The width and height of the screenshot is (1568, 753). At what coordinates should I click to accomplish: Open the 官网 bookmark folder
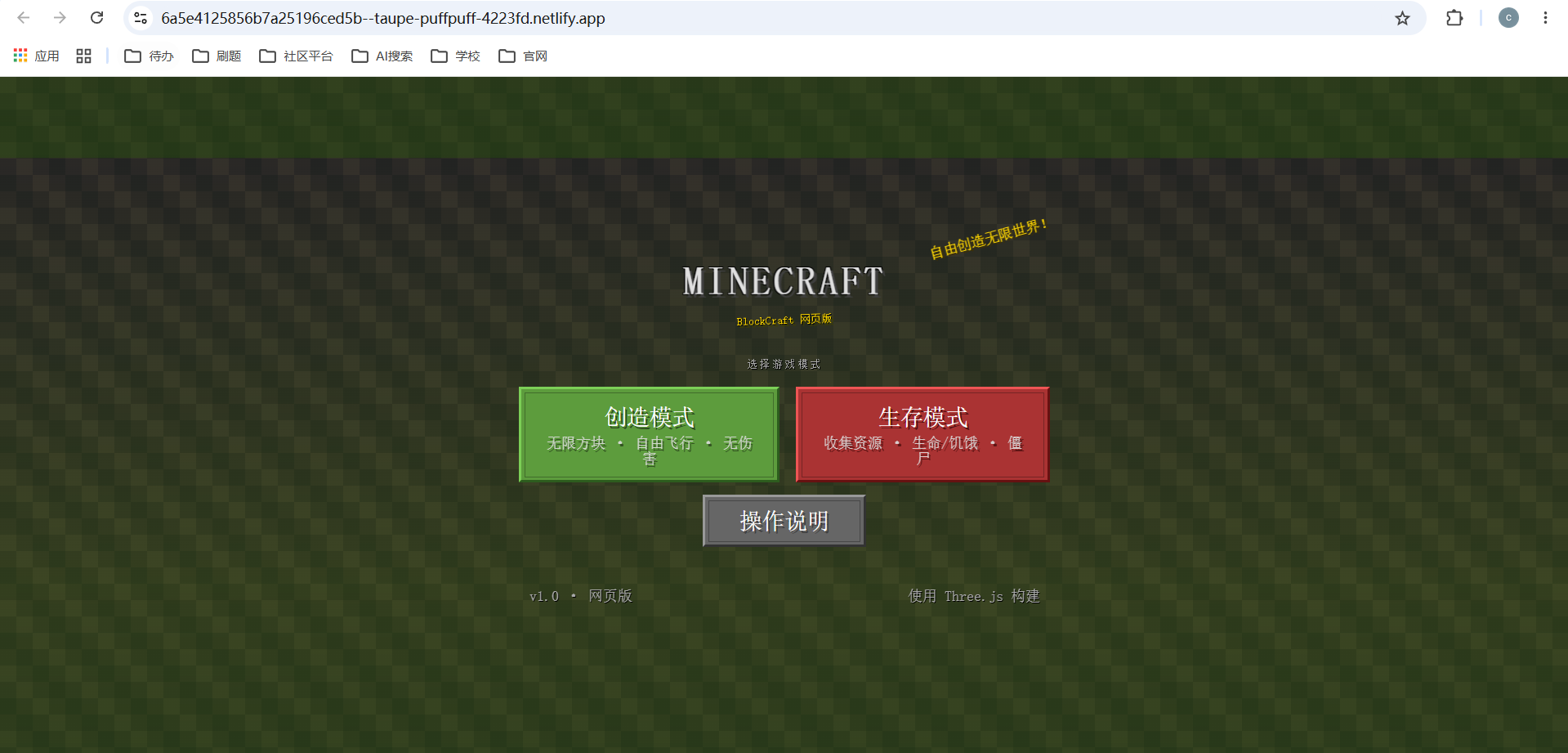(524, 56)
